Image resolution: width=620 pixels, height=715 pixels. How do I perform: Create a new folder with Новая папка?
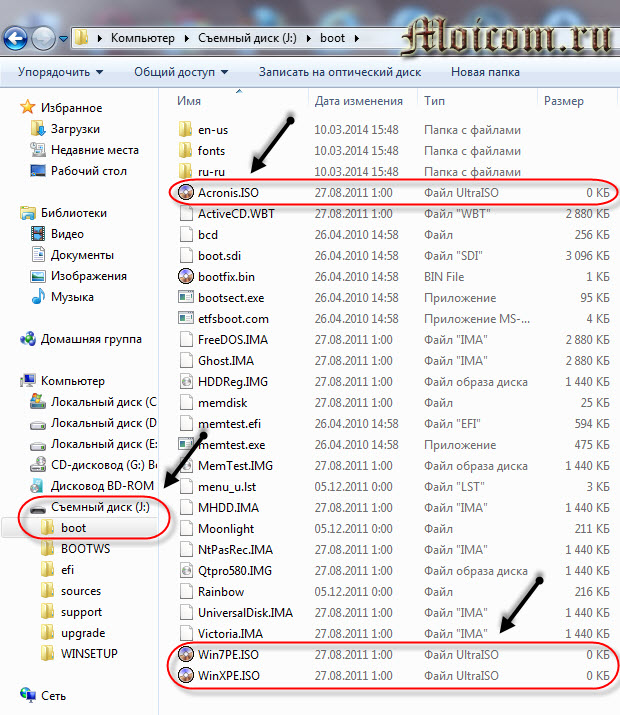pyautogui.click(x=485, y=72)
